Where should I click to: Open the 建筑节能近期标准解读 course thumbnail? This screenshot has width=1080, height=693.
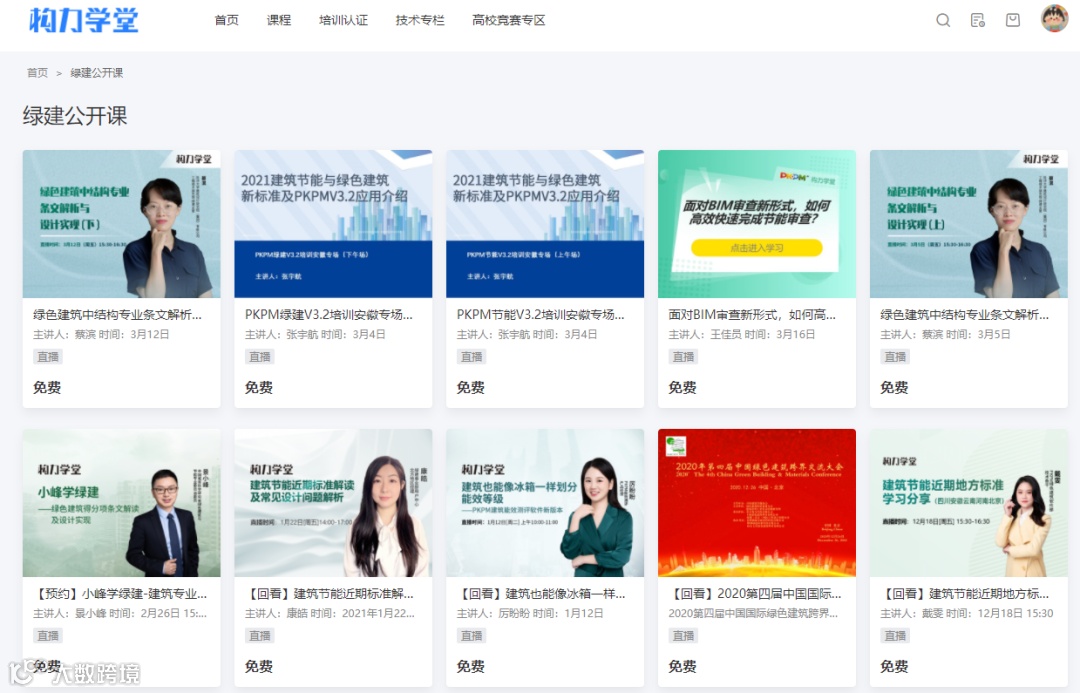(333, 503)
